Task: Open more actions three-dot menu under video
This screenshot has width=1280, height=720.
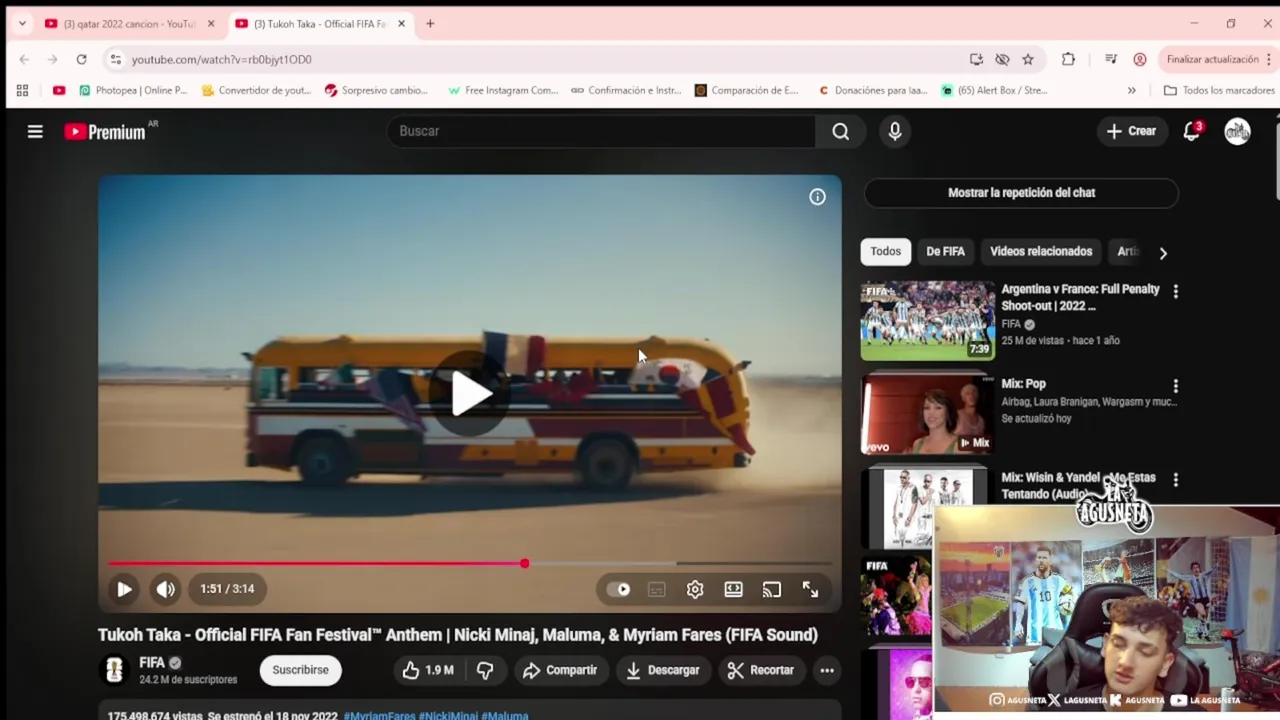Action: (827, 670)
